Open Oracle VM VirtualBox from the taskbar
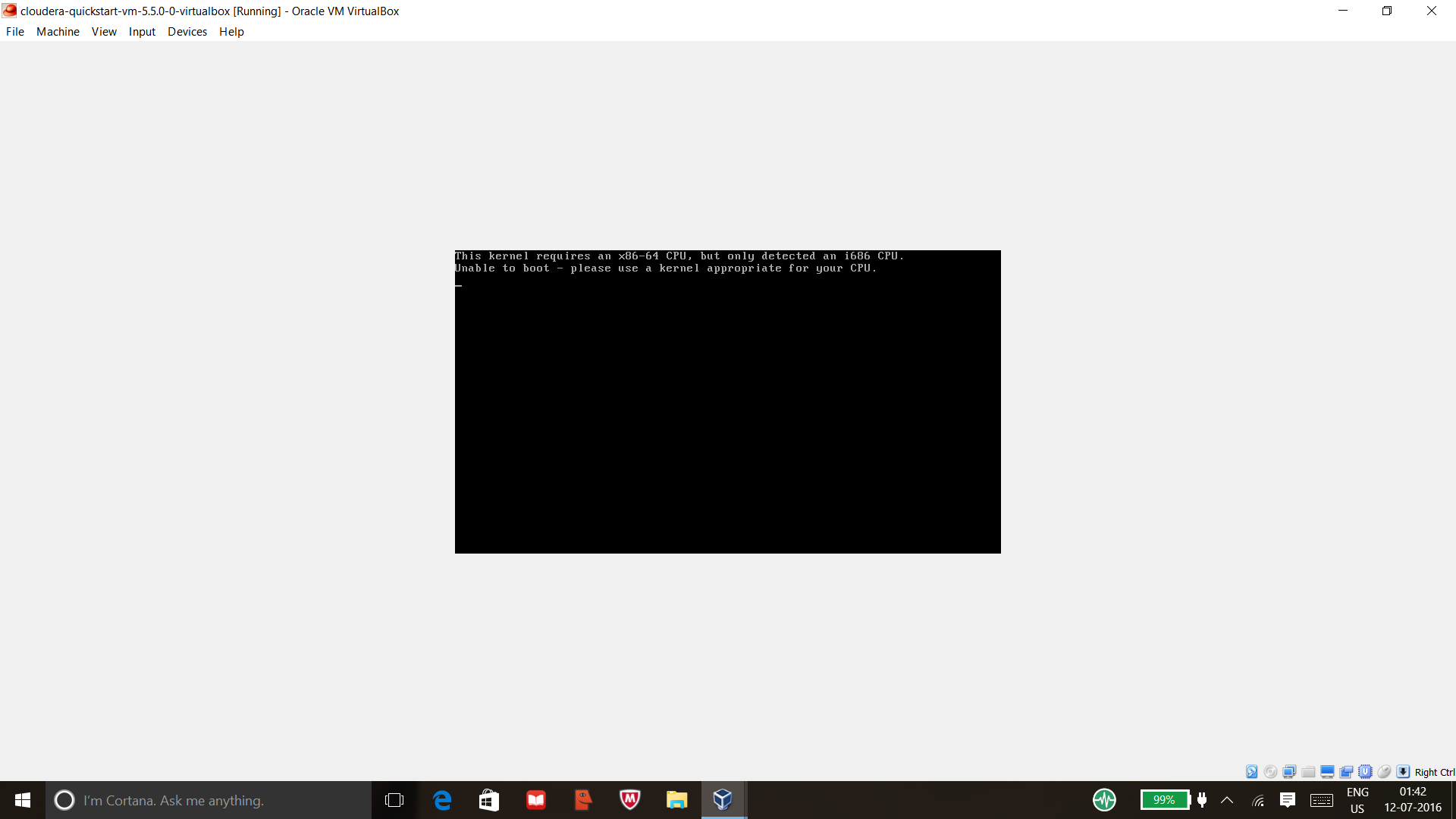The height and width of the screenshot is (819, 1456). click(x=722, y=800)
